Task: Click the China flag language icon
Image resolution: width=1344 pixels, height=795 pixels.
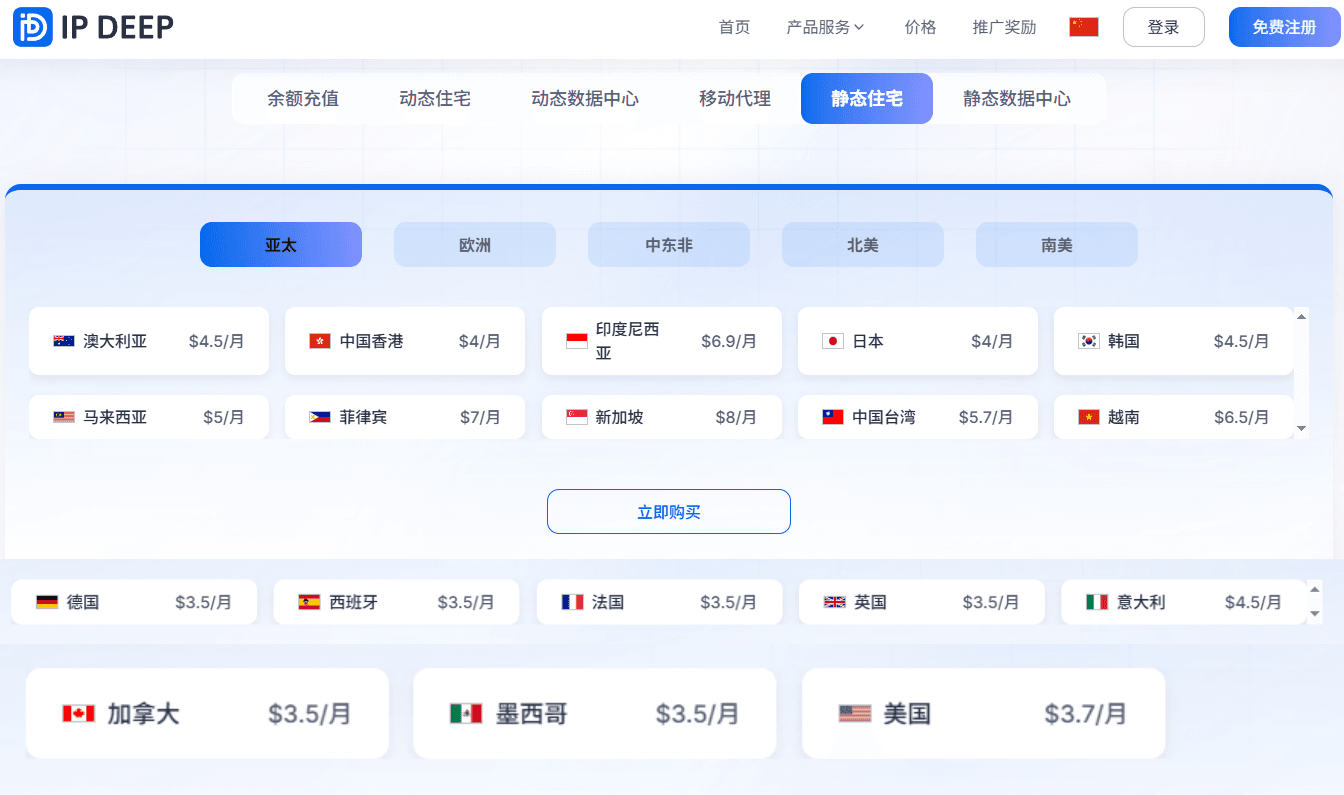Action: pyautogui.click(x=1083, y=27)
